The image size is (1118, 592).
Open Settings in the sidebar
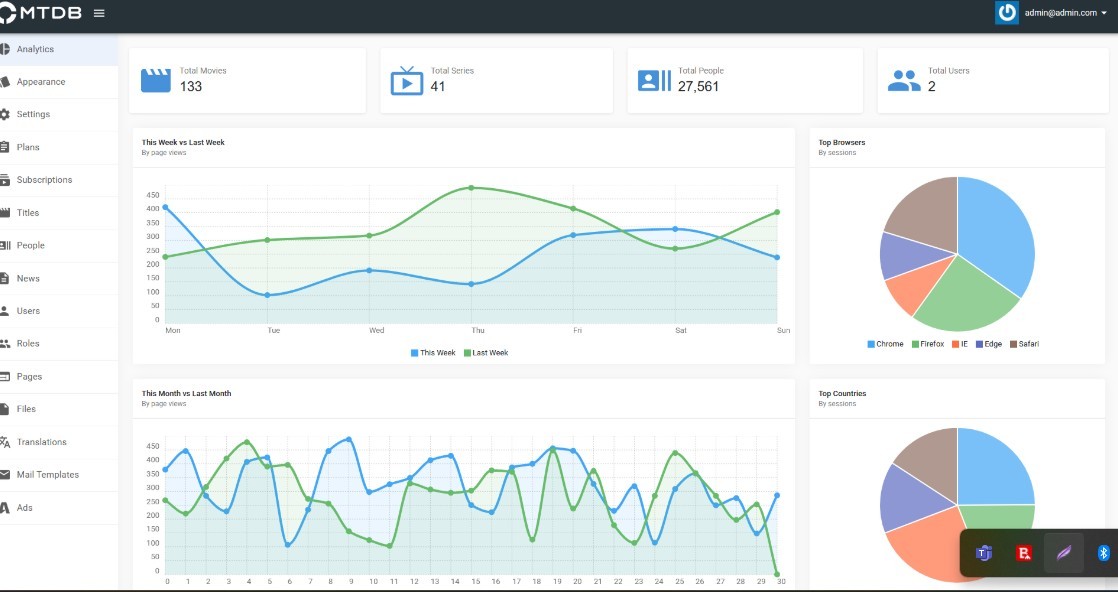coord(58,114)
